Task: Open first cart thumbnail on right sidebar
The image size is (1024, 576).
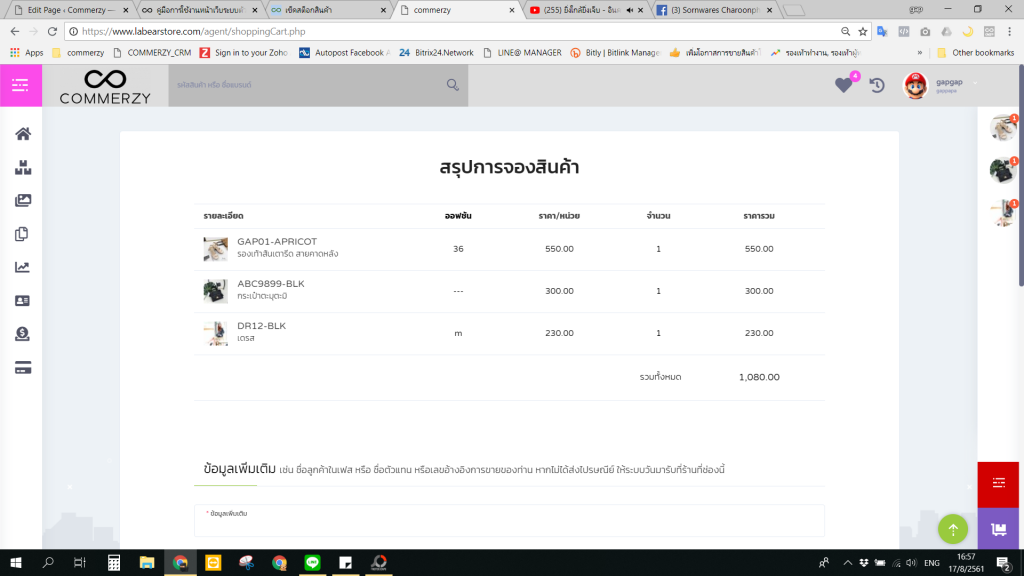Action: (x=1002, y=128)
